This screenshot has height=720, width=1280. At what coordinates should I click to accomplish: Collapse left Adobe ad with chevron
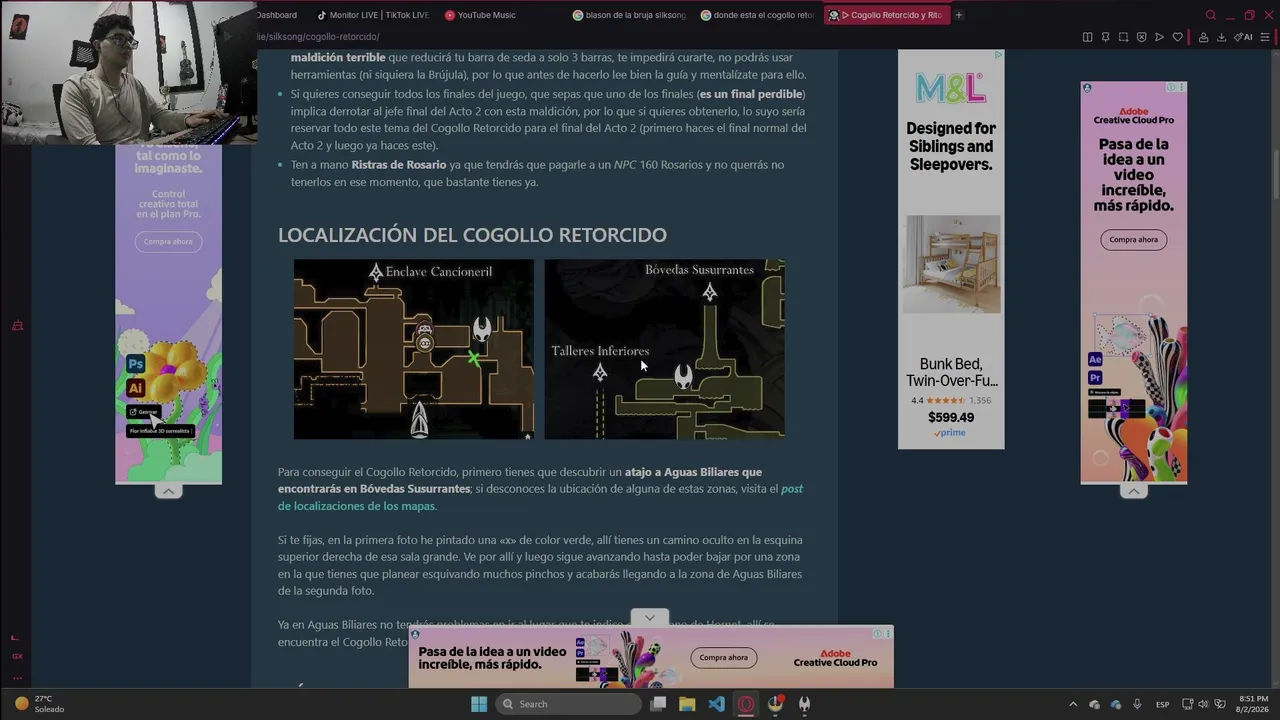[168, 491]
